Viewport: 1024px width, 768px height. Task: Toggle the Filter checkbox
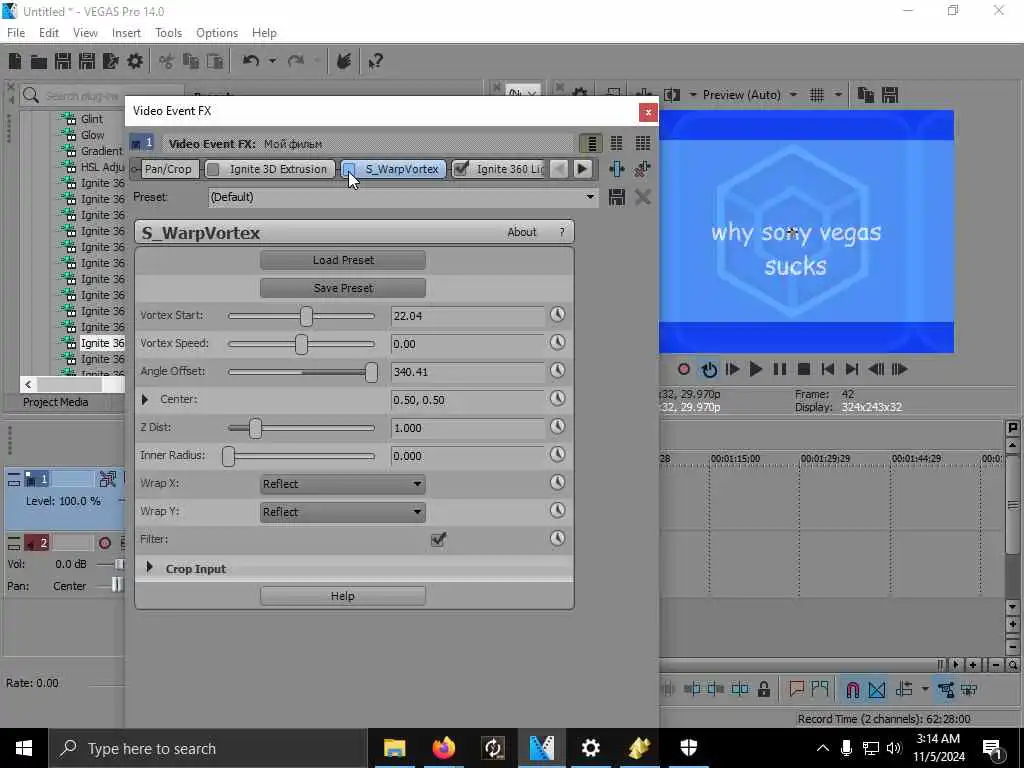(x=438, y=539)
